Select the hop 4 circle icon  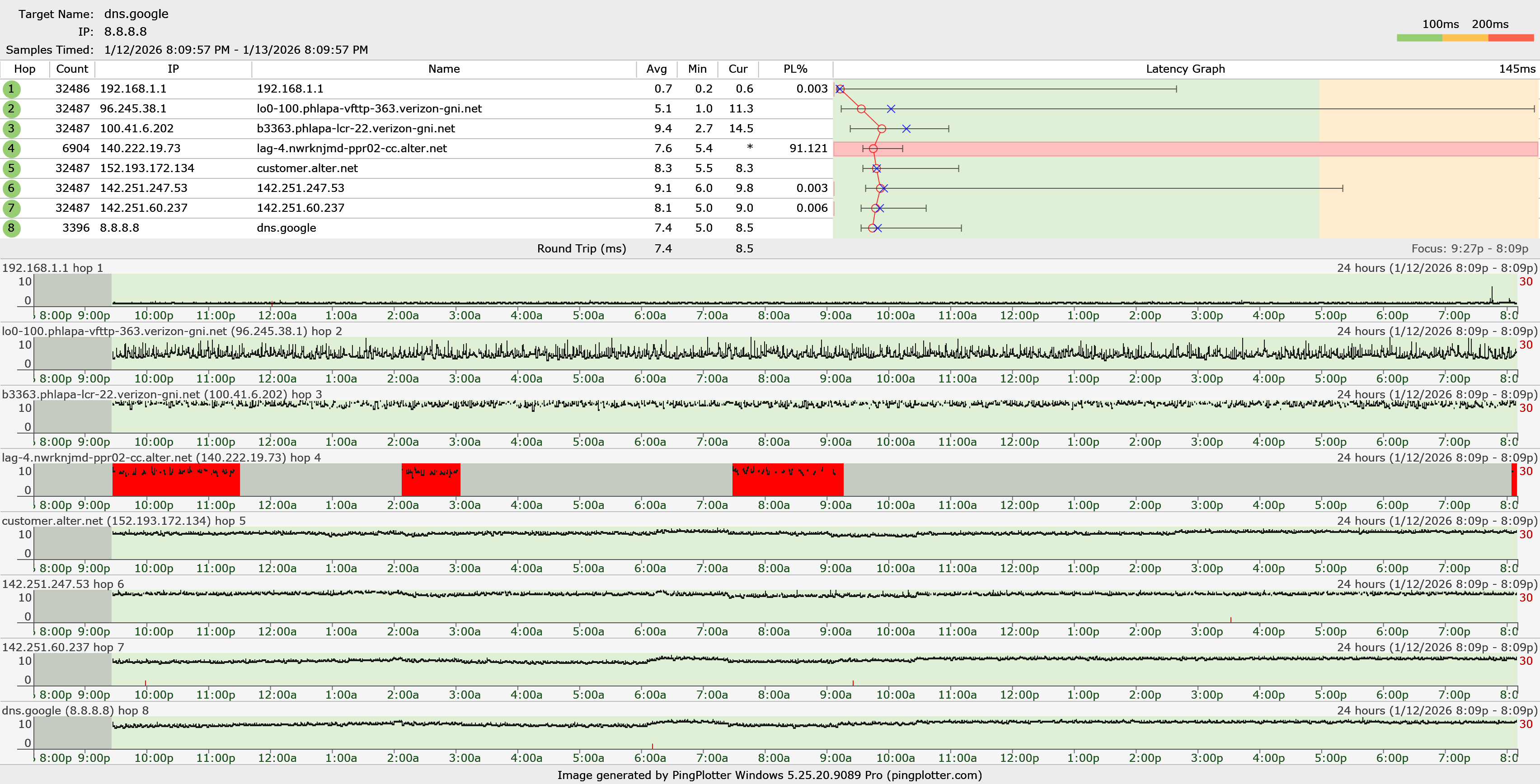(x=11, y=148)
